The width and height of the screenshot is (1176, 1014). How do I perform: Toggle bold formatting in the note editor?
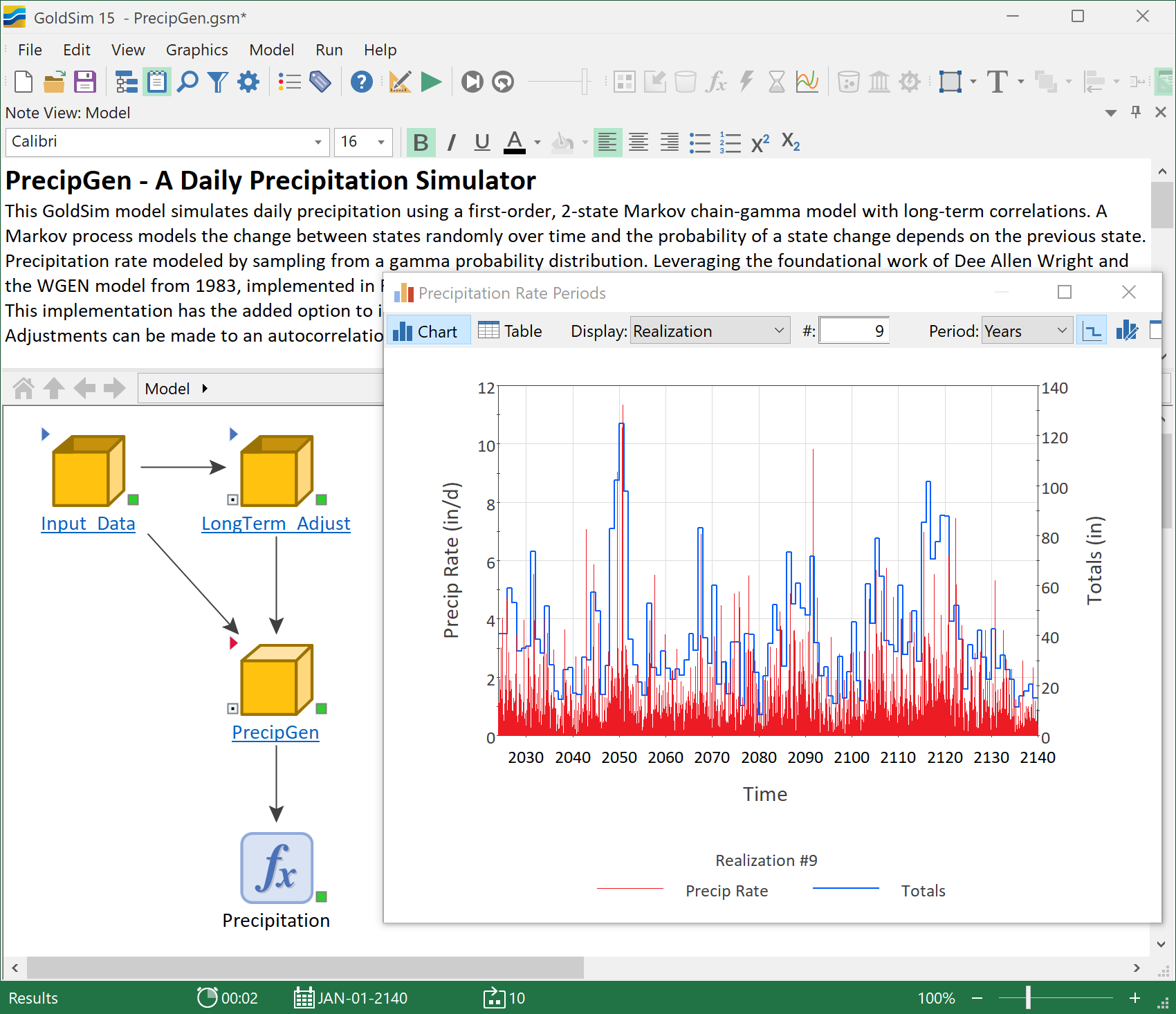pos(420,142)
